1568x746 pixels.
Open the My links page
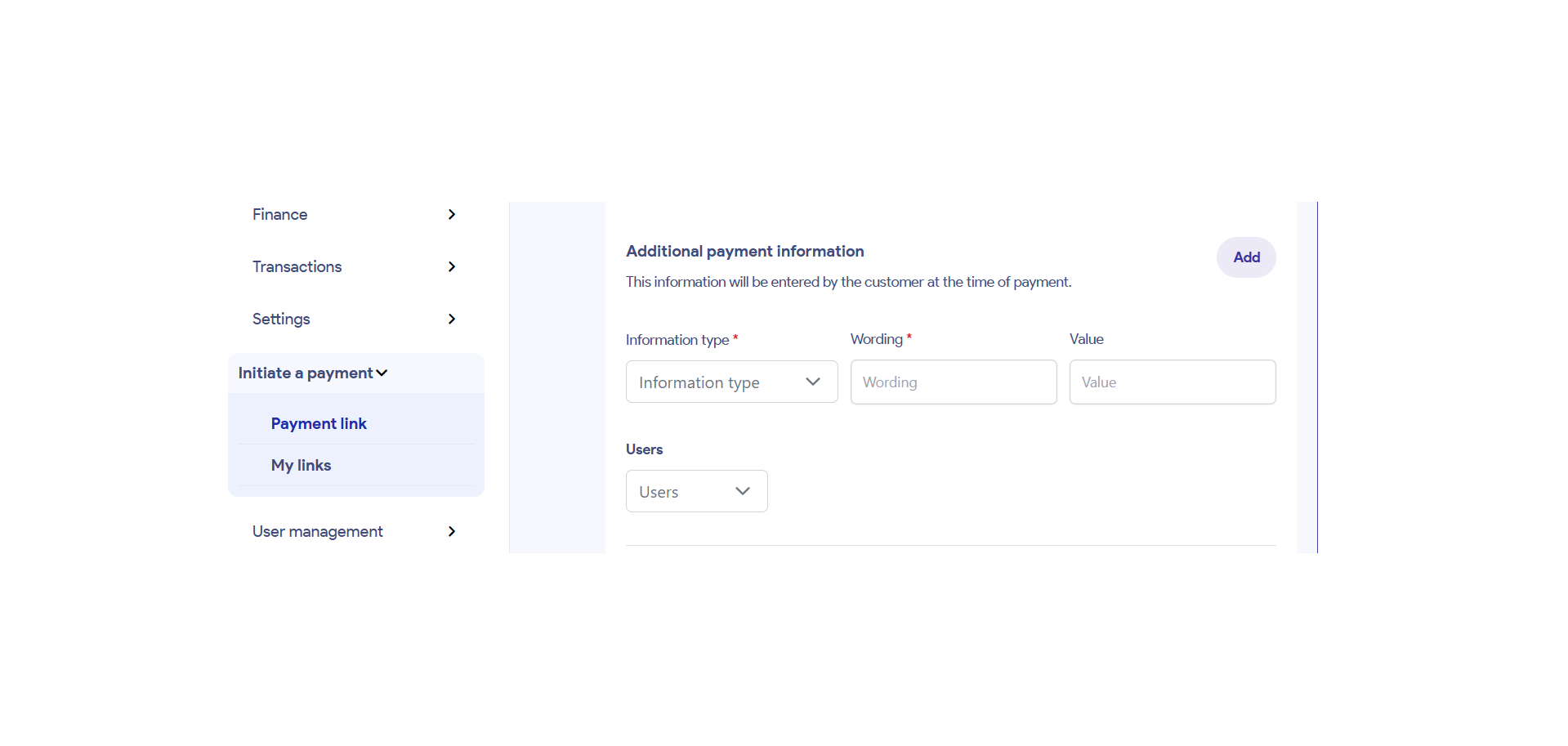pyautogui.click(x=301, y=465)
